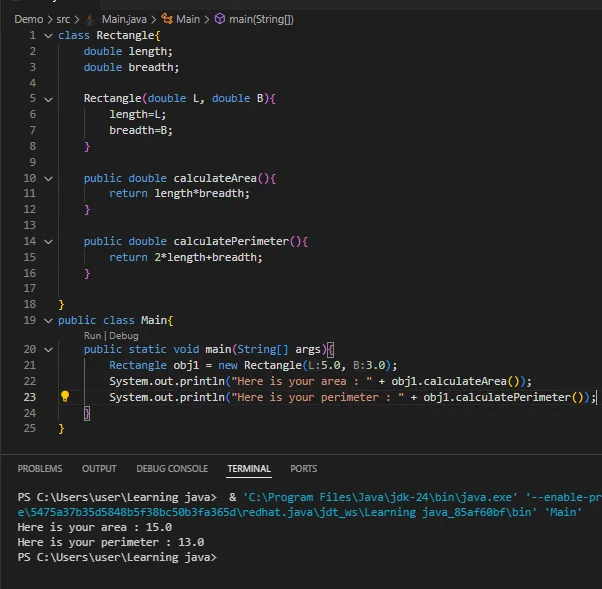
Task: Collapse main method fold arrow on line 20
Action: [x=48, y=349]
